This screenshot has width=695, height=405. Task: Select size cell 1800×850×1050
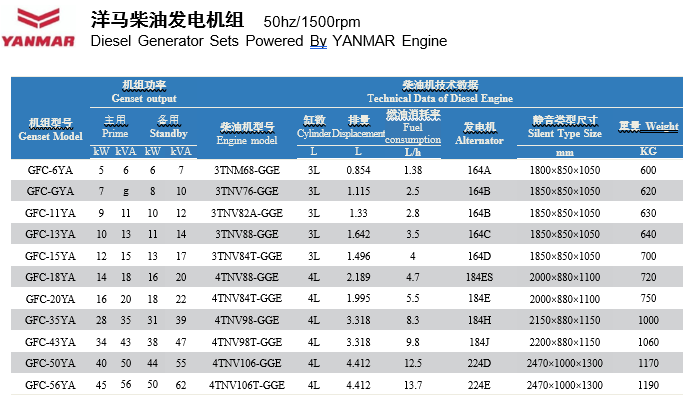click(565, 170)
